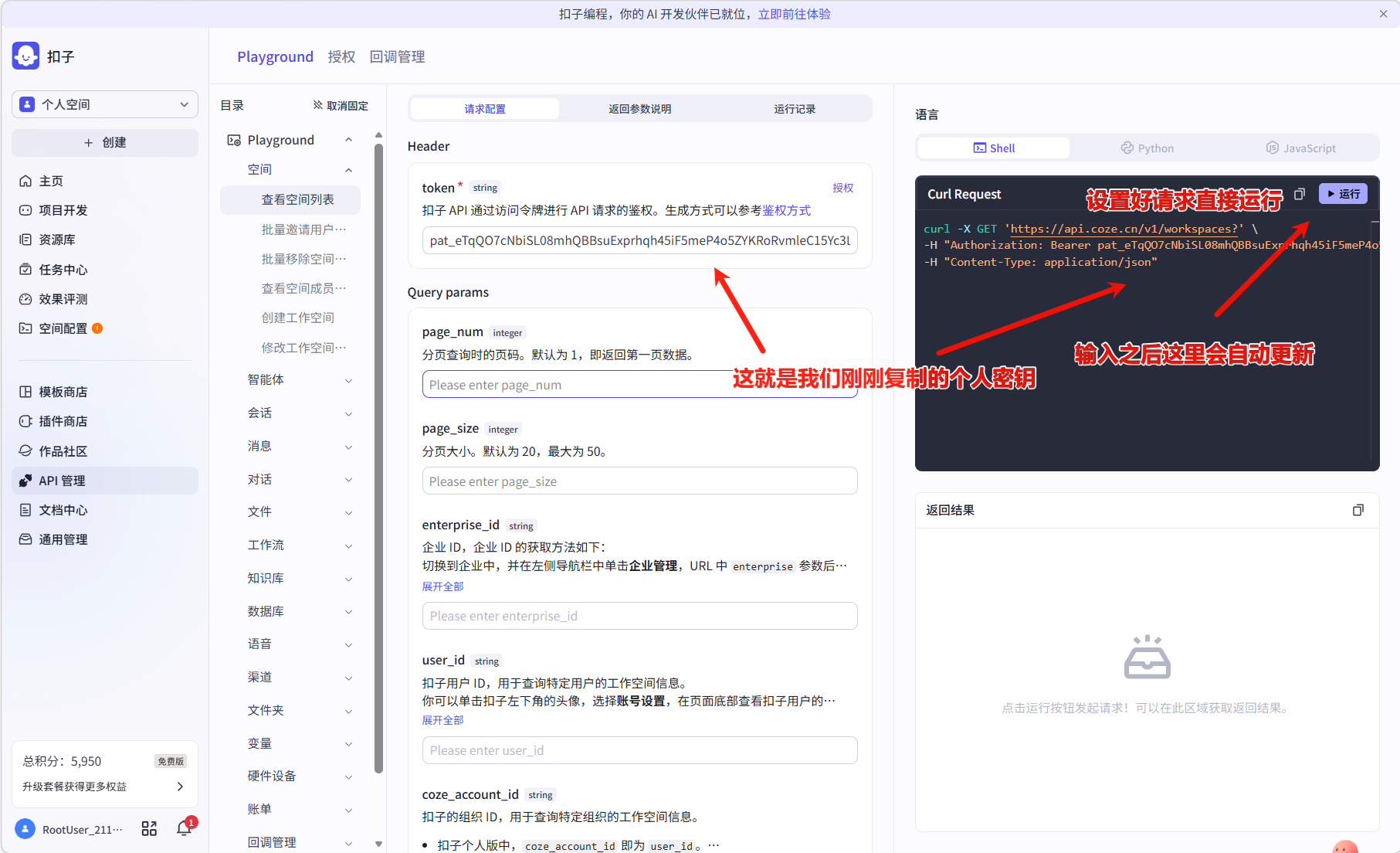
Task: Click the Coze logo icon
Action: coord(25,56)
